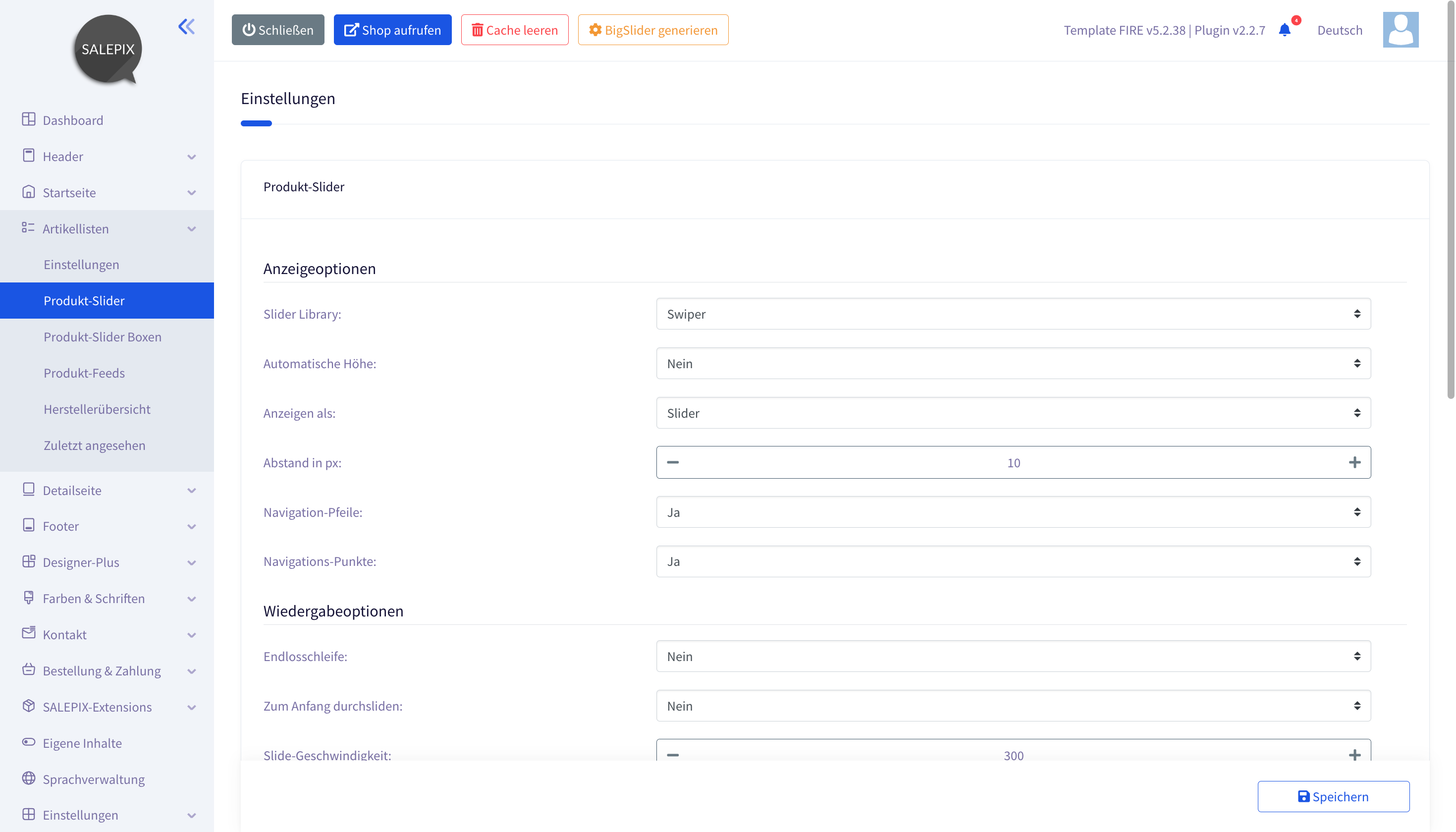Click the SALEPIX logo
Image resolution: width=1456 pixels, height=832 pixels.
pos(108,50)
